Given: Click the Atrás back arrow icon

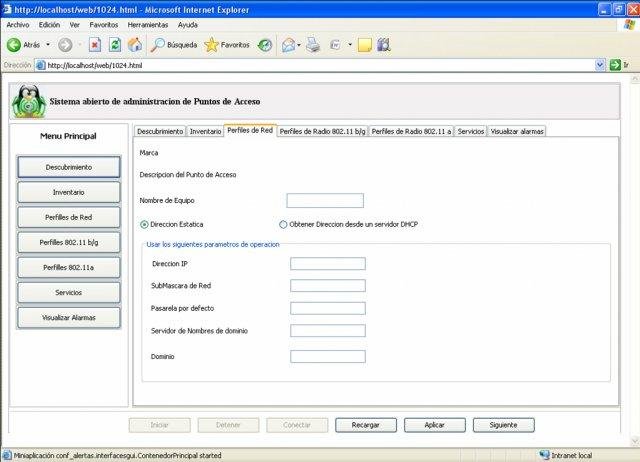Looking at the screenshot, I should (13, 45).
